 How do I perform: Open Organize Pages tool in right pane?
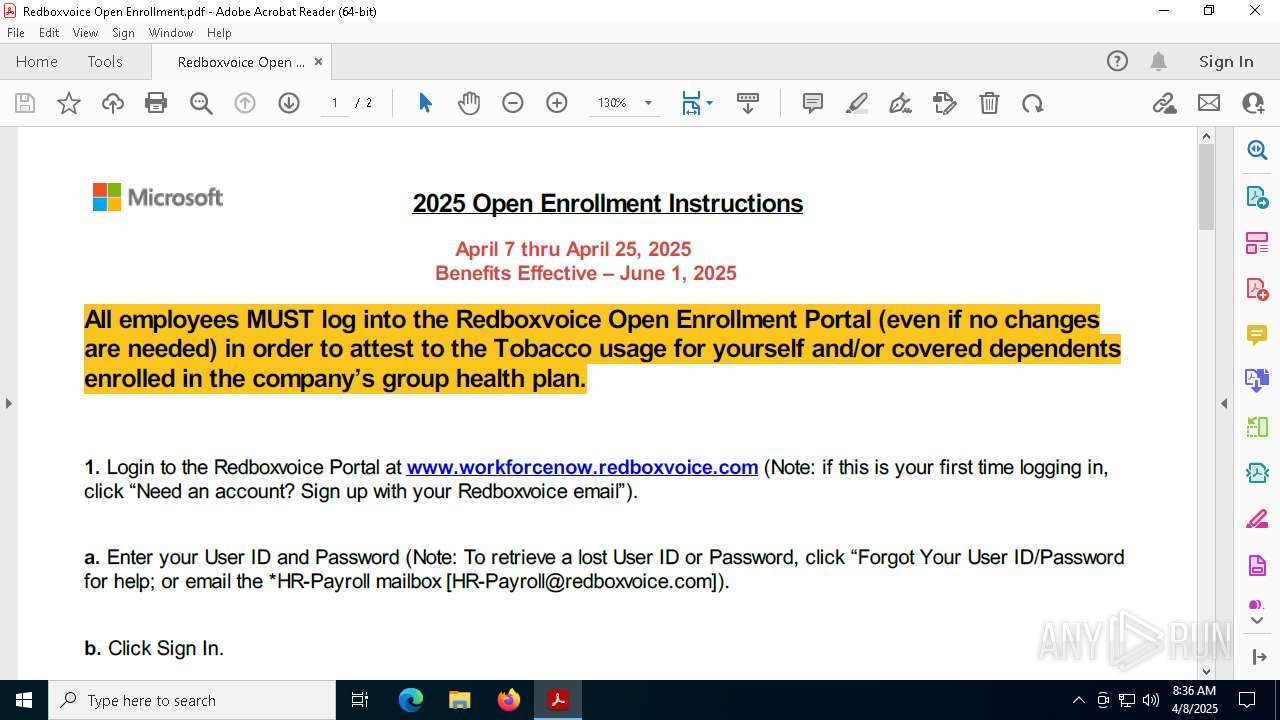(1257, 242)
